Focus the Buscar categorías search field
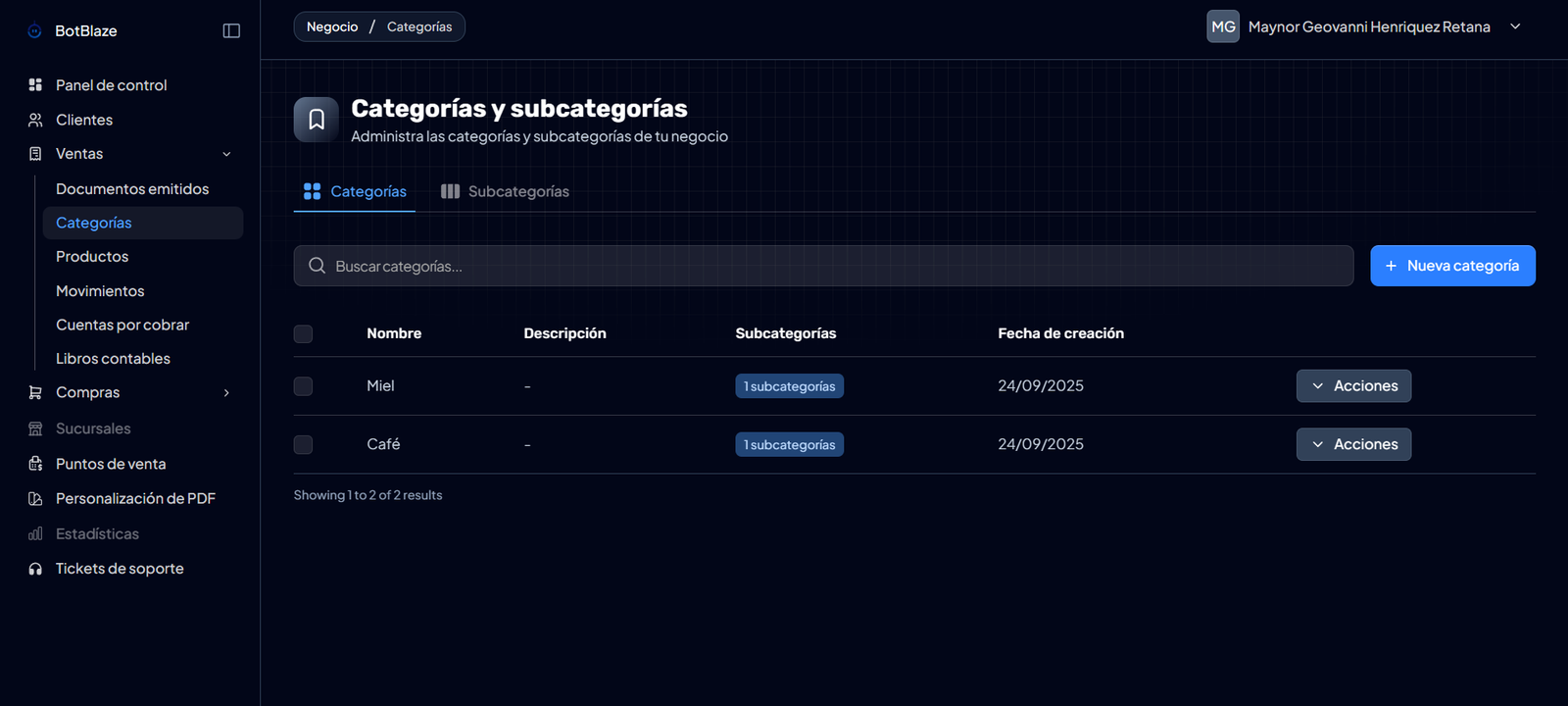 coord(823,266)
